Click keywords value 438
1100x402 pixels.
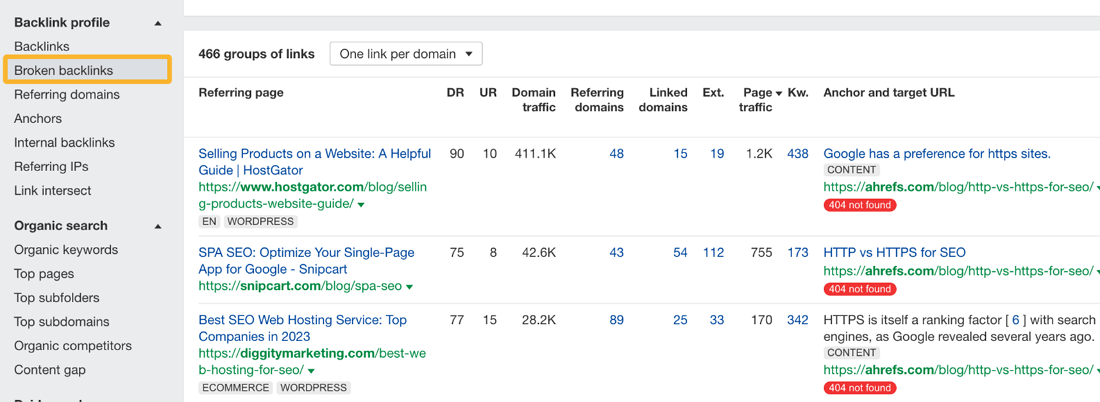coord(798,154)
